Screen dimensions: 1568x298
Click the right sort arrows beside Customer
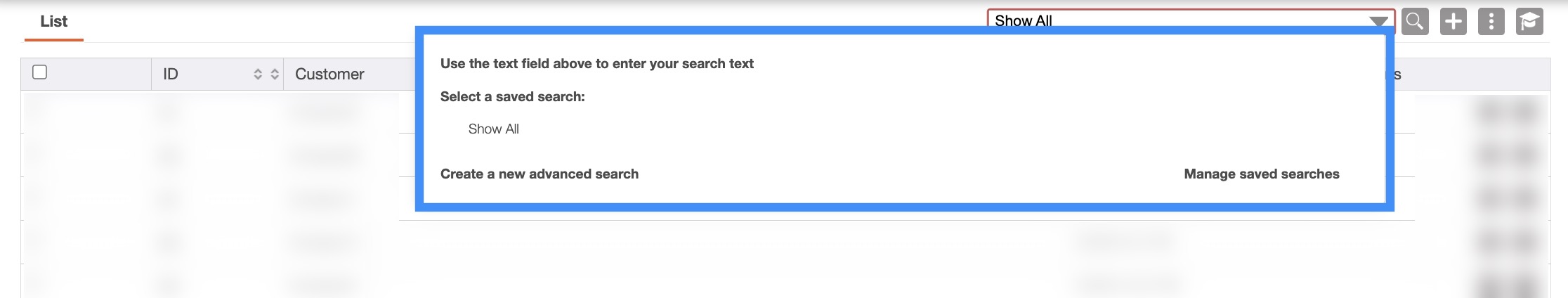coord(275,74)
